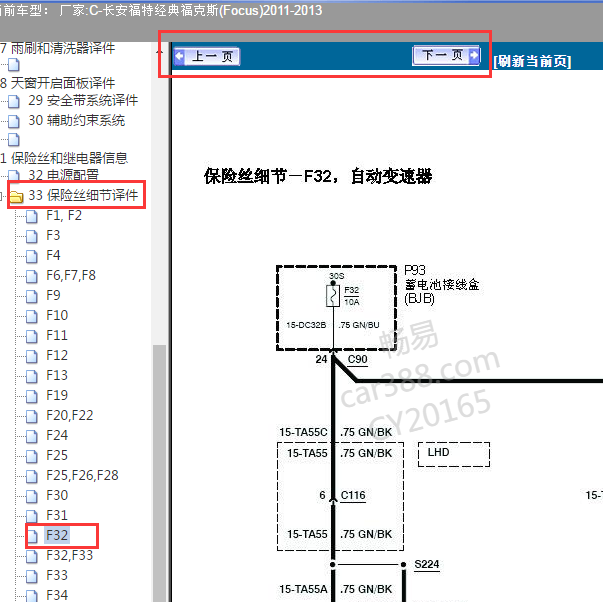
Task: Click the F32,F33 document icon
Action: point(32,556)
